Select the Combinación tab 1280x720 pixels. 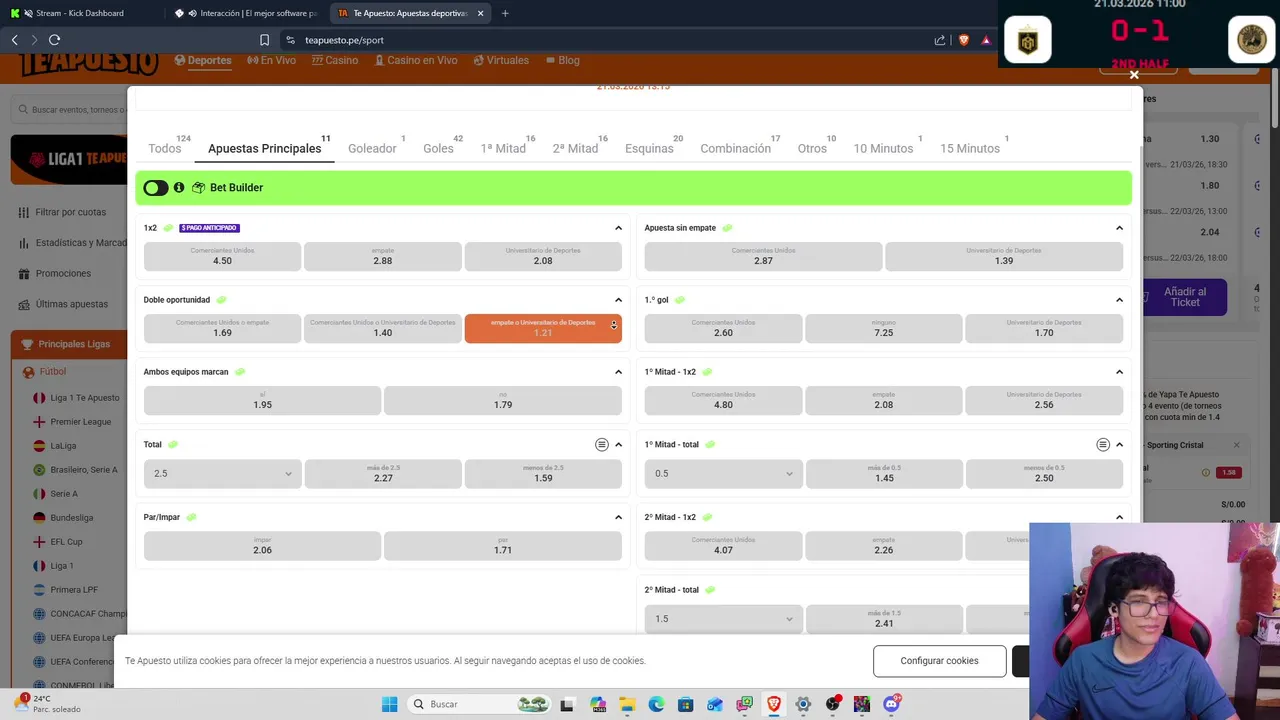[735, 148]
